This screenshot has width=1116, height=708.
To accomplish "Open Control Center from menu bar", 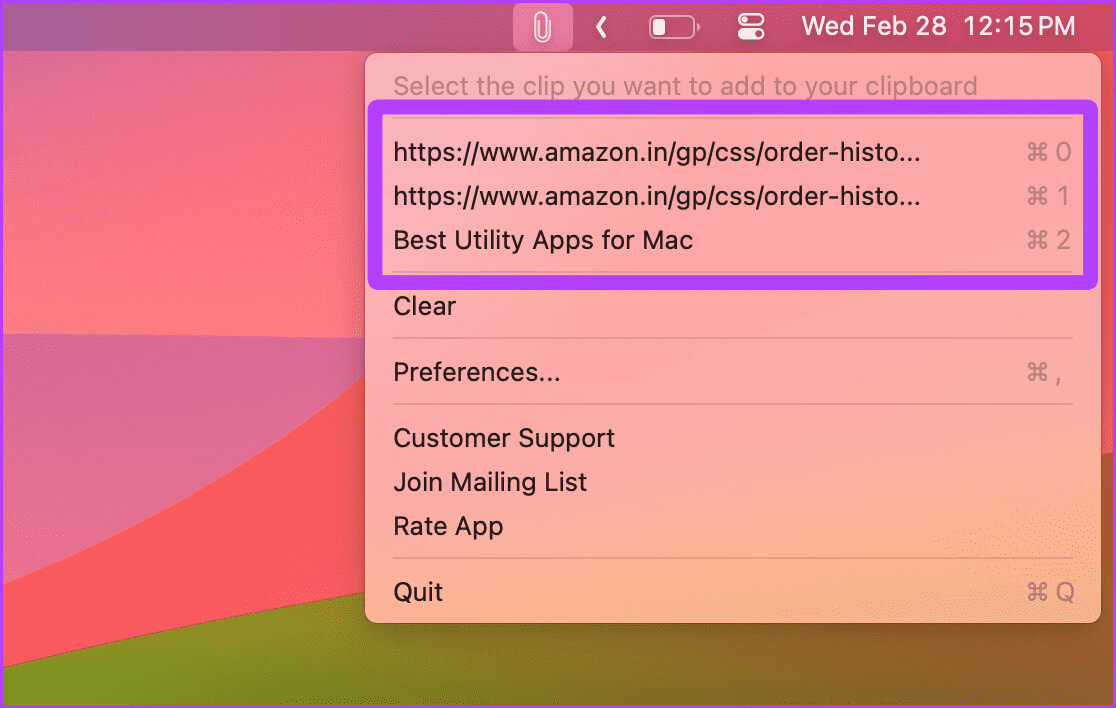I will pyautogui.click(x=751, y=27).
